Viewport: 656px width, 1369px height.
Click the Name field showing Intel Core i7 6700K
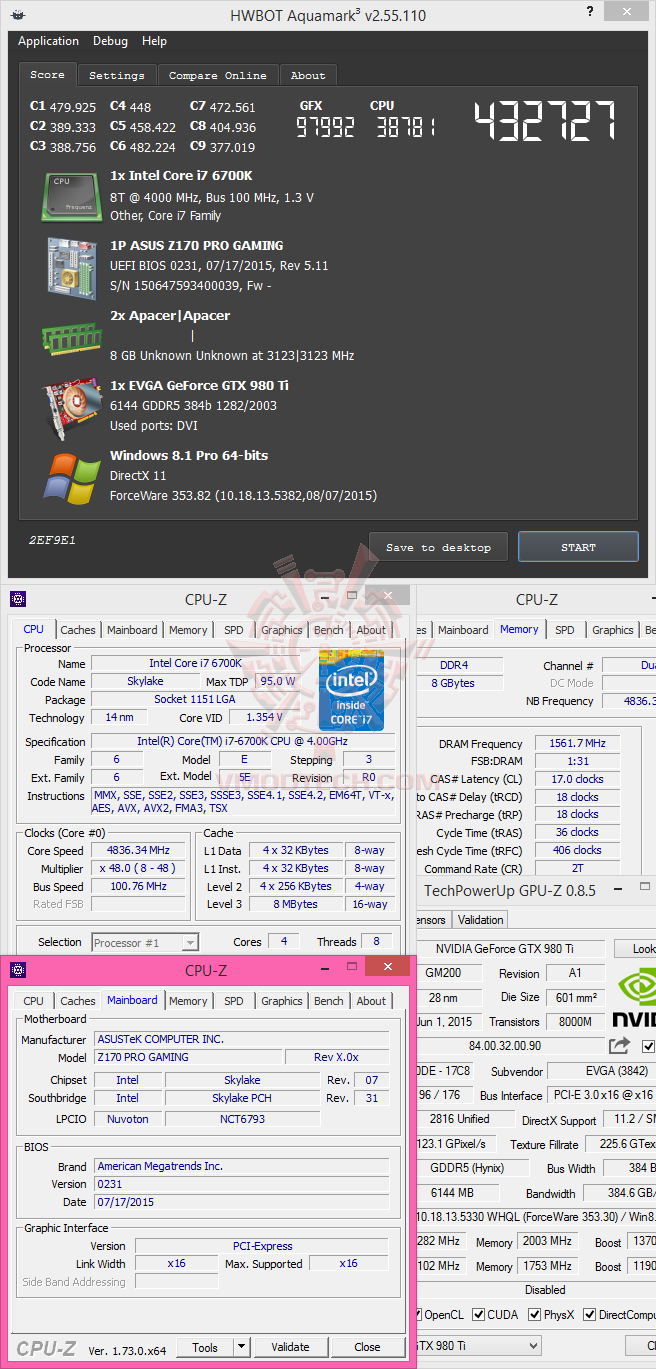pos(202,663)
